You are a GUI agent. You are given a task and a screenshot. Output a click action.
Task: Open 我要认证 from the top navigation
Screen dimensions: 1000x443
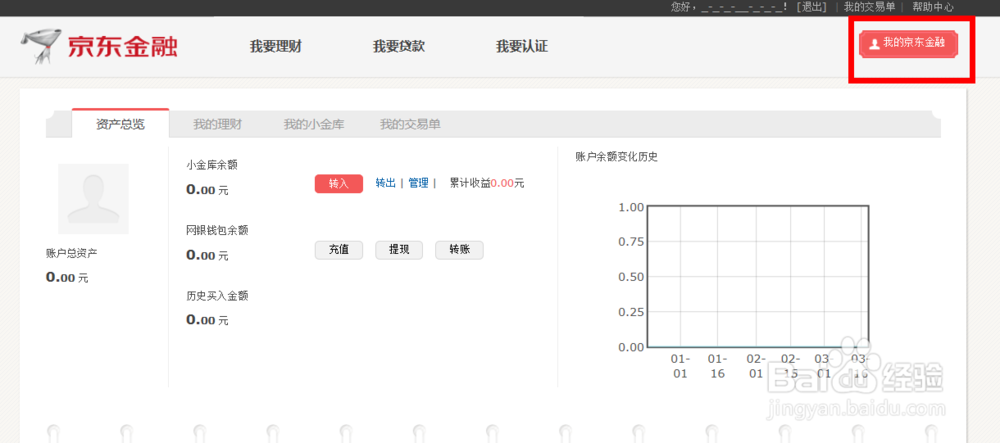point(522,47)
